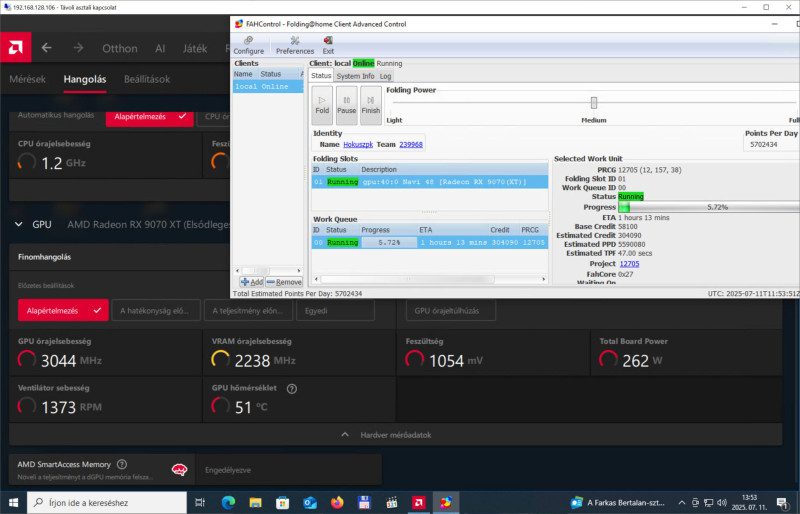This screenshot has height=514, width=800.
Task: Select folding slot 01 Navi 48 row
Action: click(x=430, y=182)
